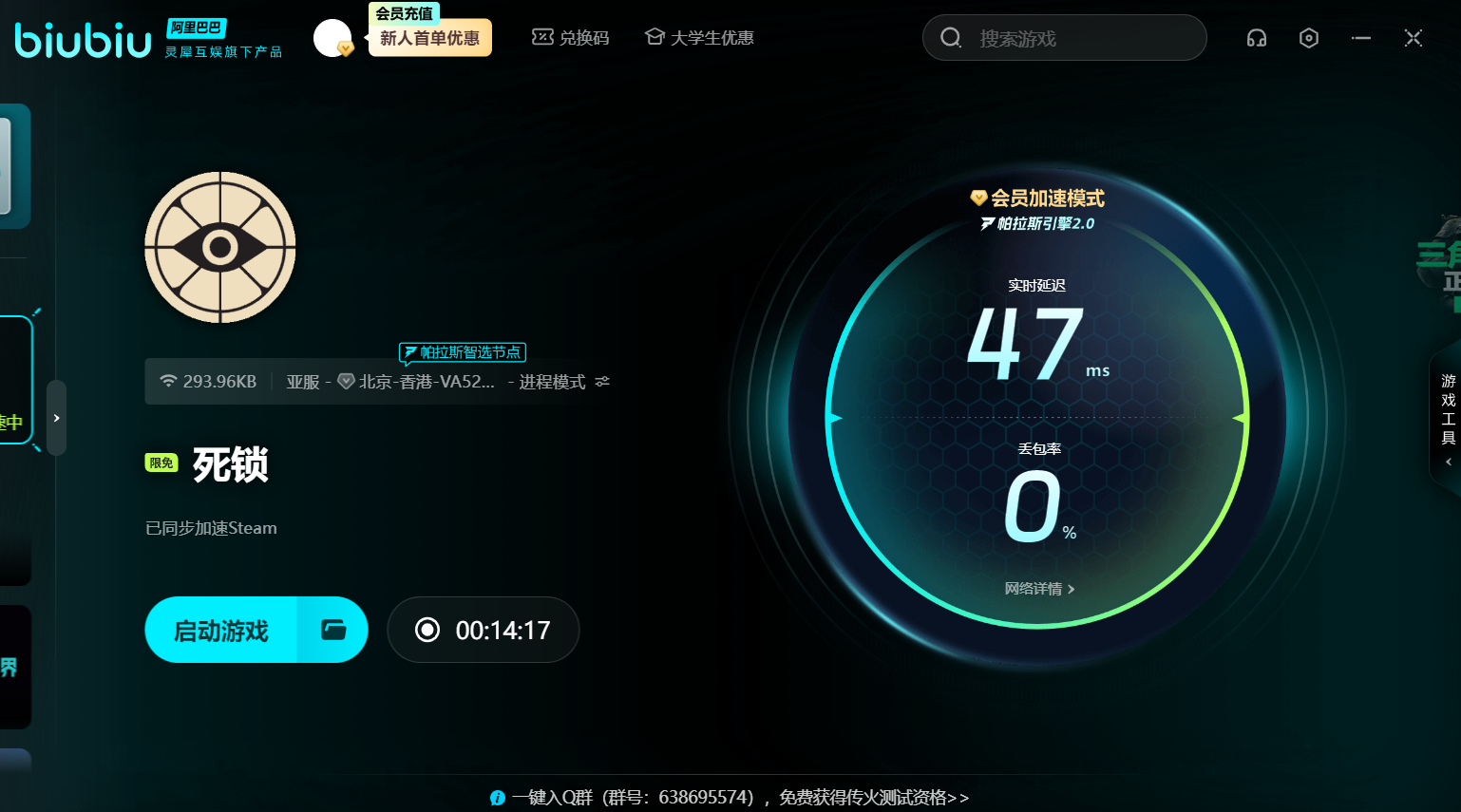This screenshot has height=812, width=1461.
Task: Open the game folder icon button
Action: pyautogui.click(x=333, y=630)
